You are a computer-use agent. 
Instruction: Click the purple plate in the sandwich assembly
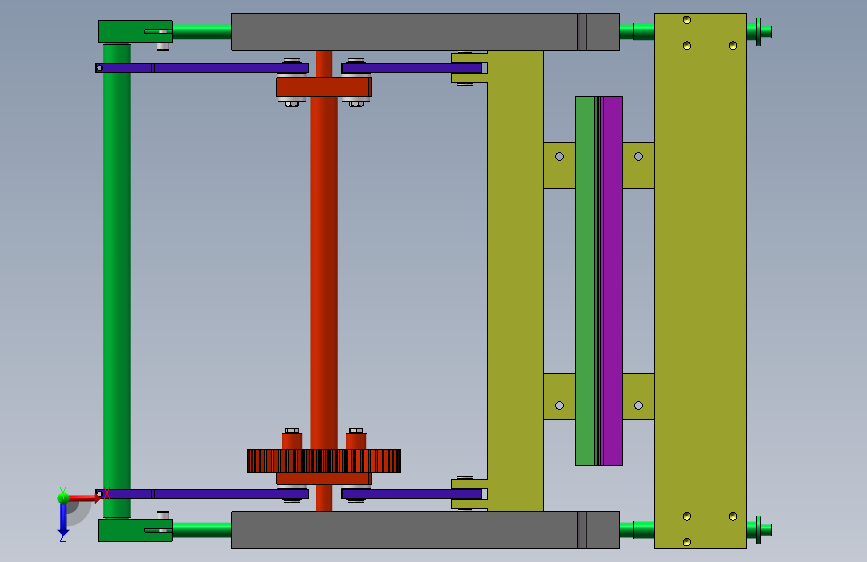[613, 281]
